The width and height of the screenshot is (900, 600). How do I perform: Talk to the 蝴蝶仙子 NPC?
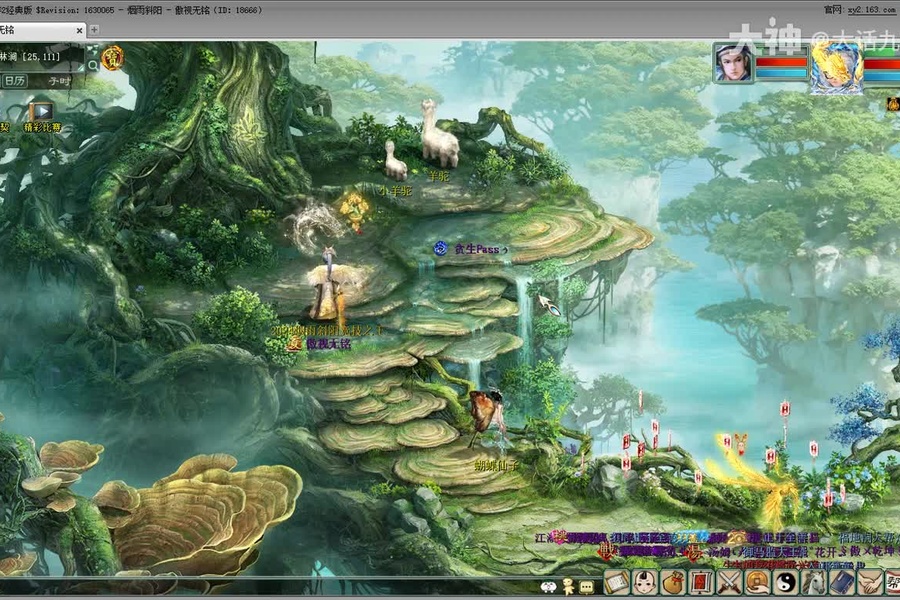pos(488,420)
